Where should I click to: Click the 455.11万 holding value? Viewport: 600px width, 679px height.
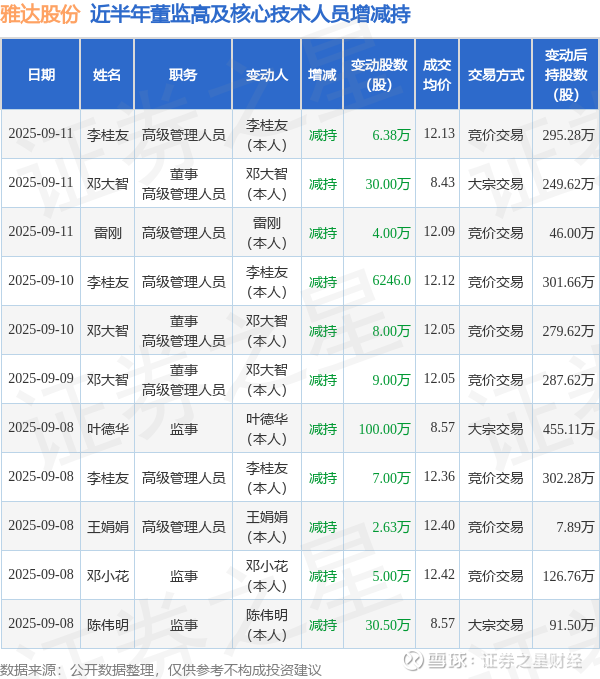[568, 428]
